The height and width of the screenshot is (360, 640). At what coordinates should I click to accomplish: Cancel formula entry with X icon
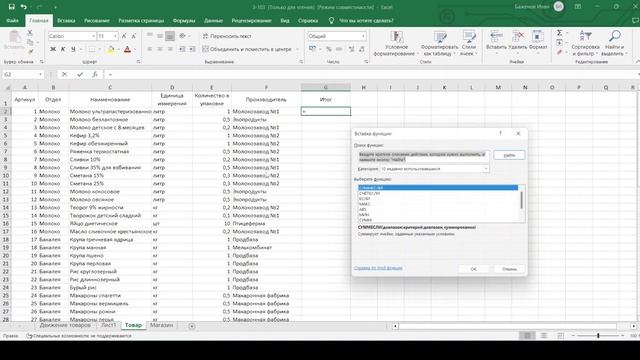pos(64,74)
